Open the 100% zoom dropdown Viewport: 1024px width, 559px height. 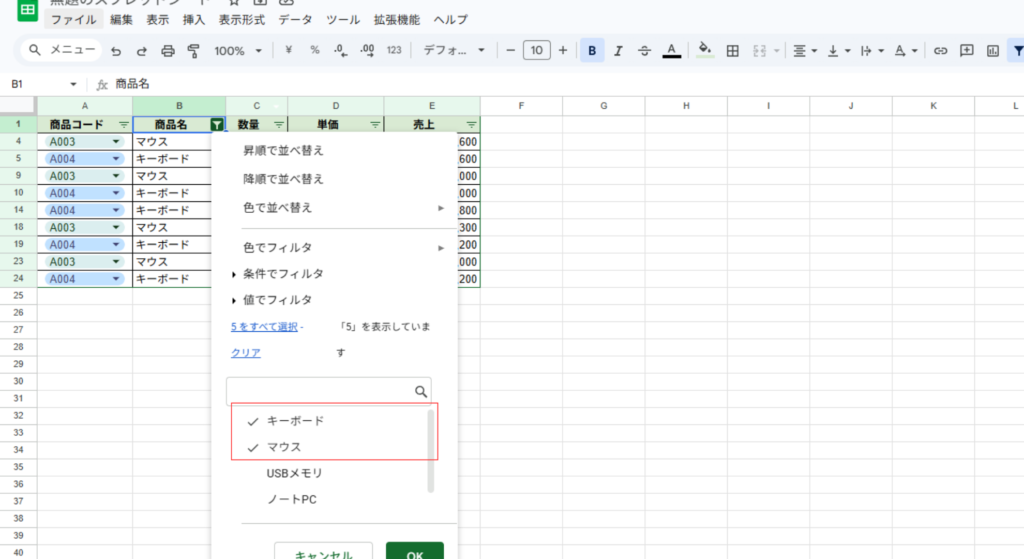click(x=238, y=51)
